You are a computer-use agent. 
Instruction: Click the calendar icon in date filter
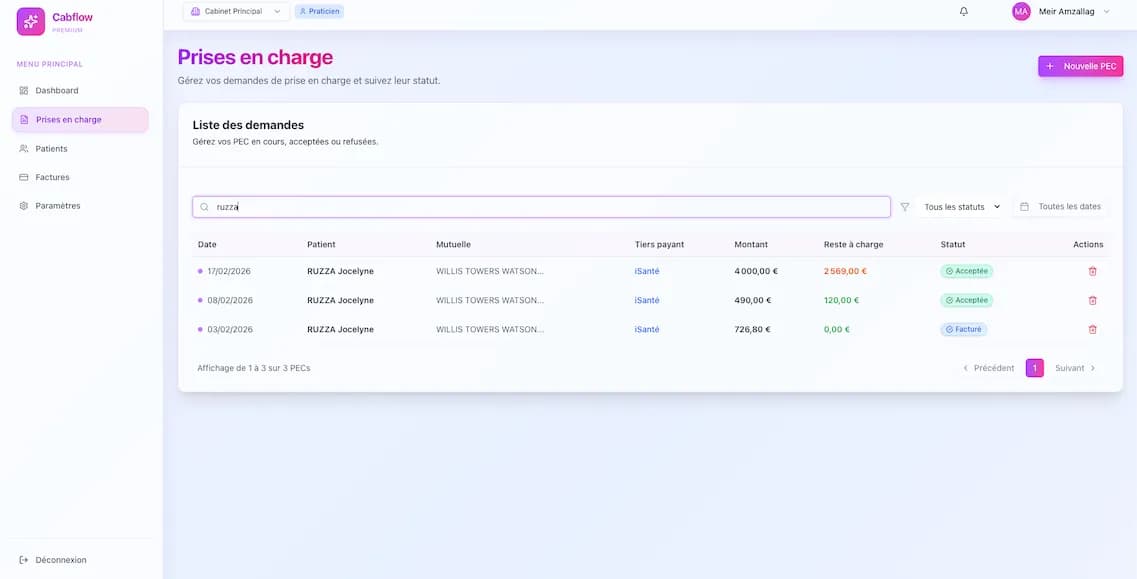(x=1024, y=207)
